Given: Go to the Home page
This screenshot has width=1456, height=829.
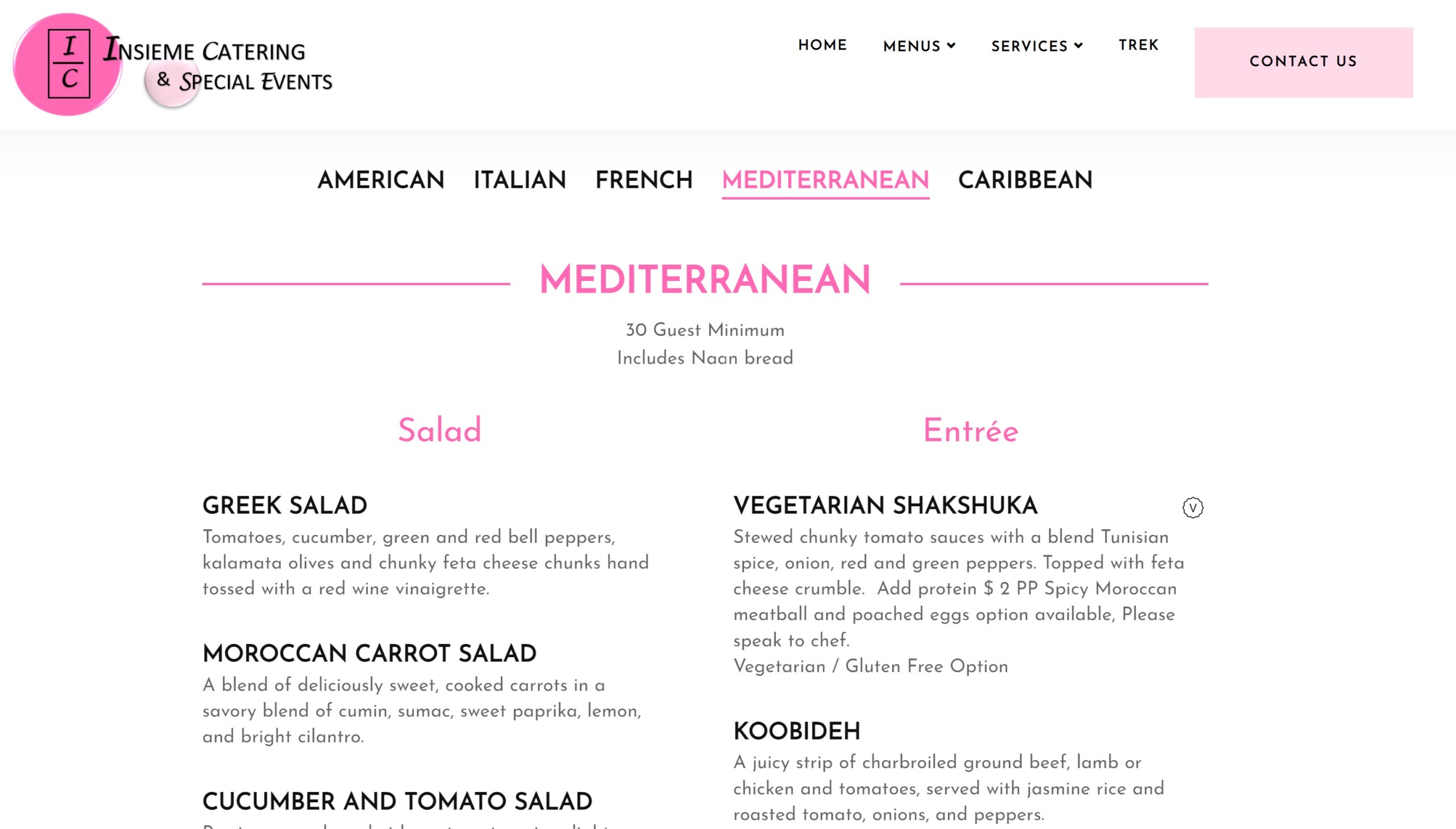Looking at the screenshot, I should point(822,46).
